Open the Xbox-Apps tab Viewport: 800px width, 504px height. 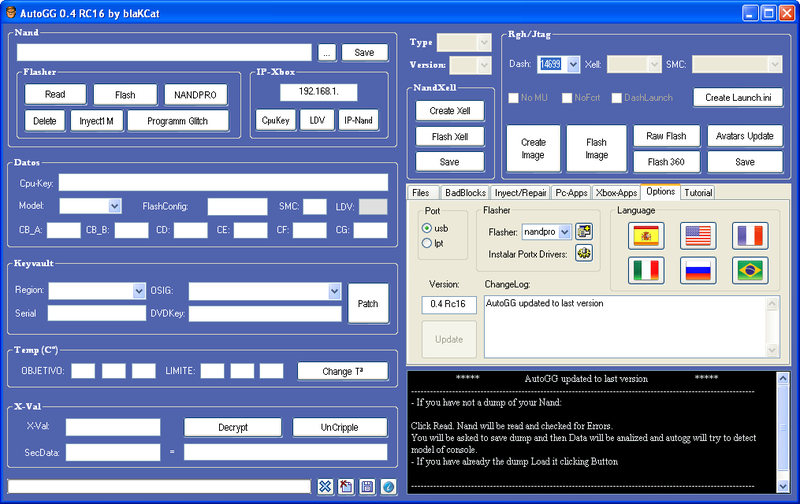tap(616, 192)
